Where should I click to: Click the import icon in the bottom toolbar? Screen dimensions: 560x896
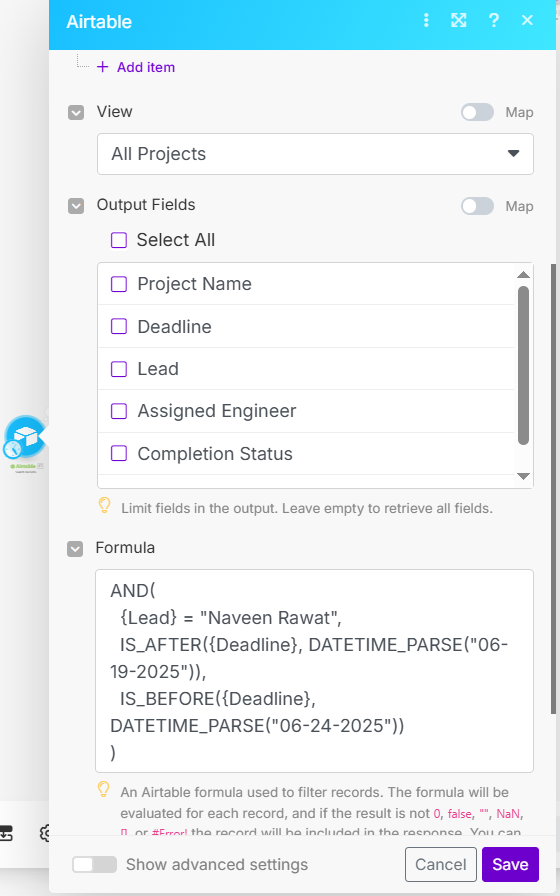click(6, 834)
